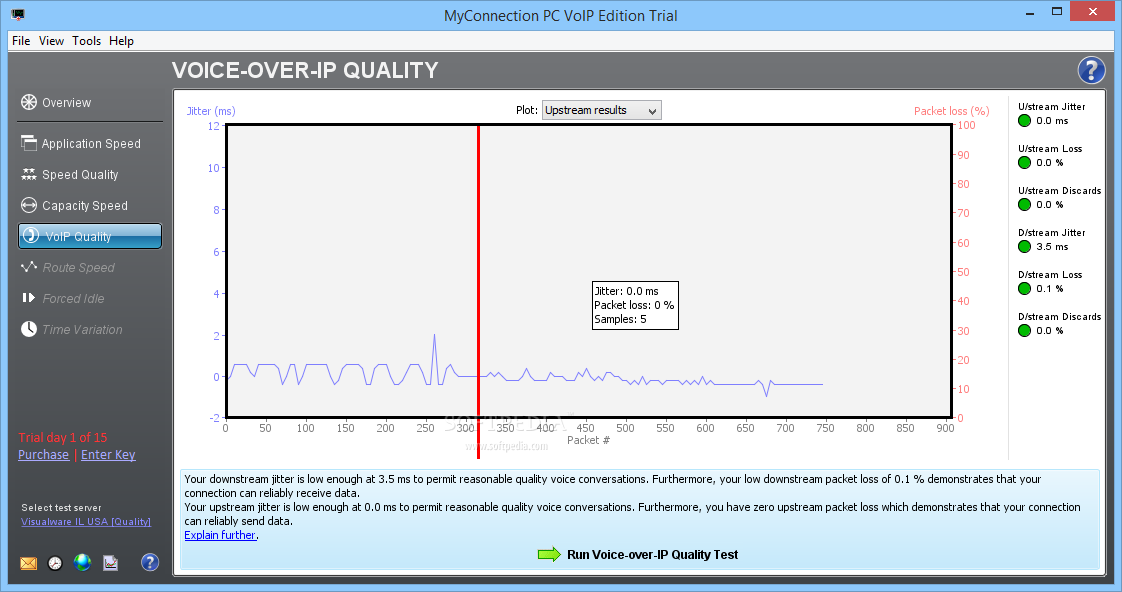Click the Jitter (ms) axis label
This screenshot has height=592, width=1122.
click(x=211, y=111)
